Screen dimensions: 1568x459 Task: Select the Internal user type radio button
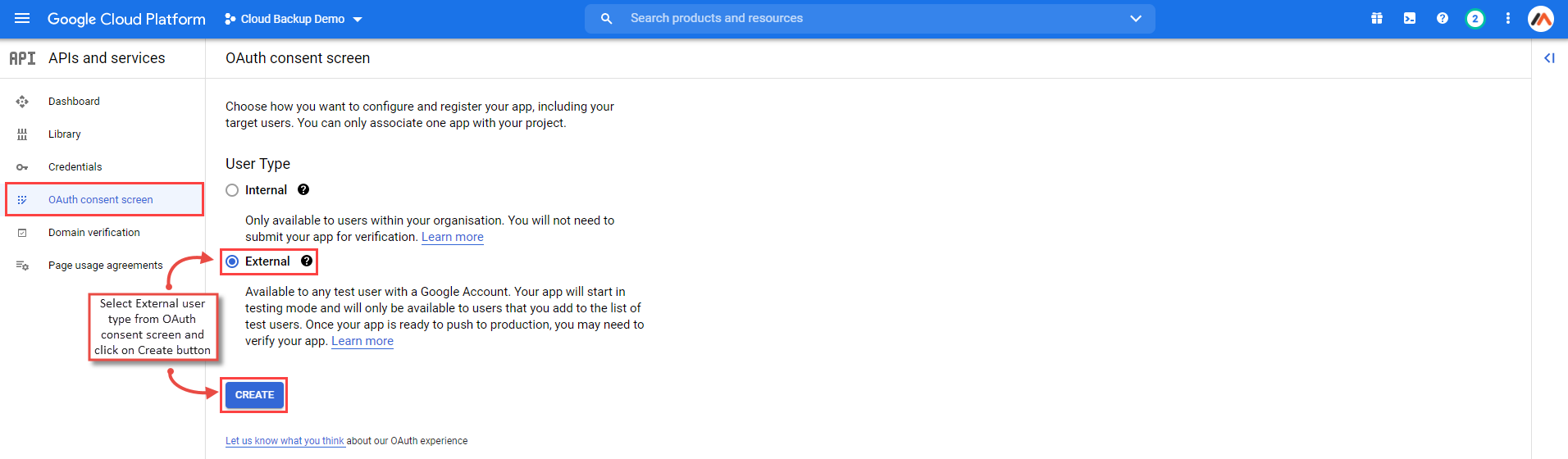coord(232,190)
